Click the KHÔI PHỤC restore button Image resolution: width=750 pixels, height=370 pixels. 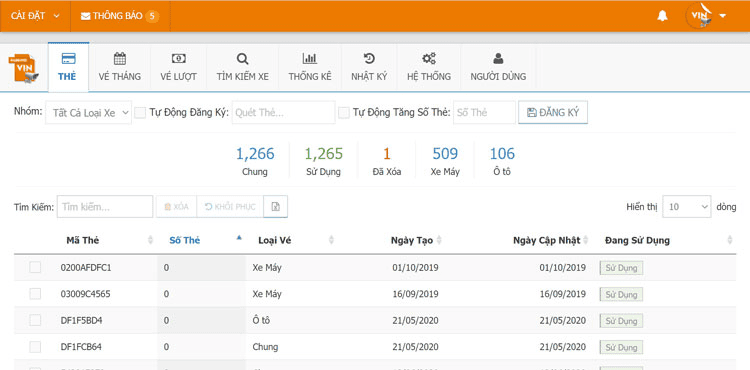click(x=230, y=207)
